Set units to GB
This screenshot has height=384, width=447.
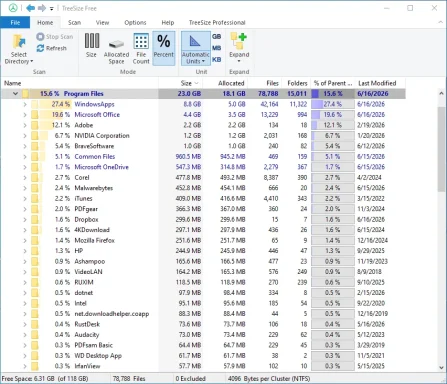click(217, 37)
